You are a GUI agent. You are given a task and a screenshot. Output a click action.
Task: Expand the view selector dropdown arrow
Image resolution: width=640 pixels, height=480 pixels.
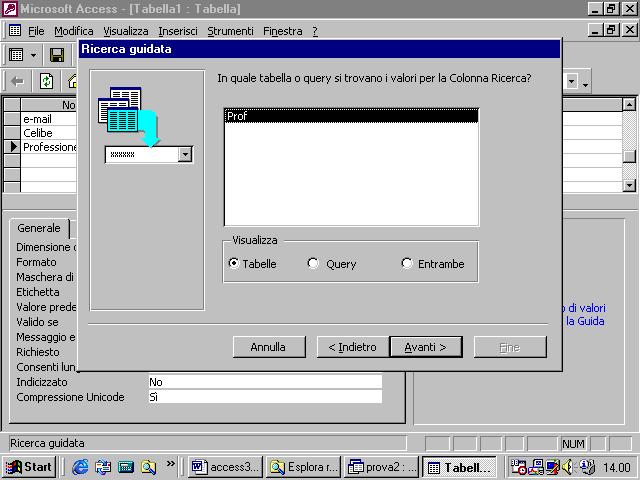(33, 55)
